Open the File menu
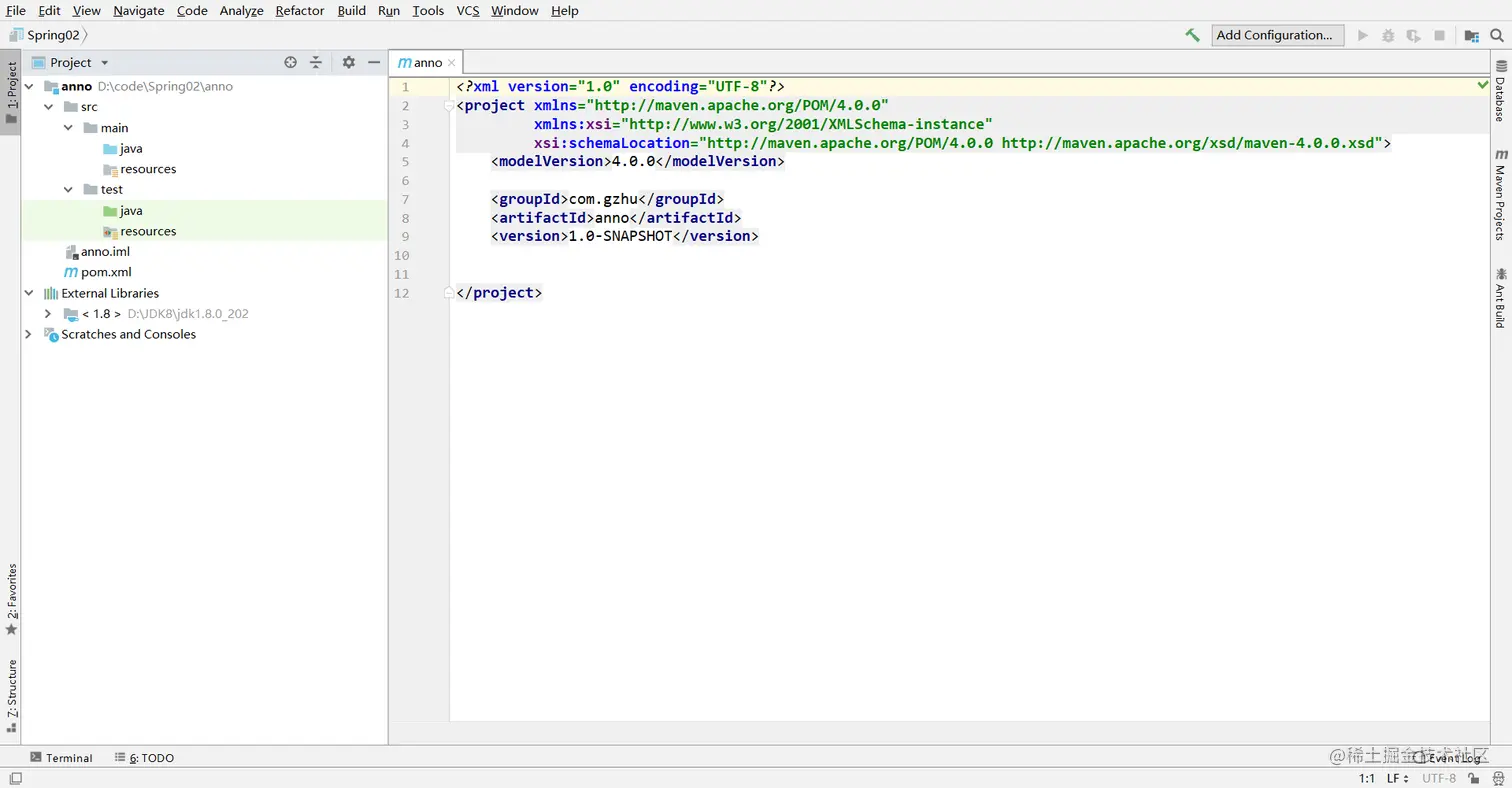This screenshot has height=788, width=1512. 16,11
